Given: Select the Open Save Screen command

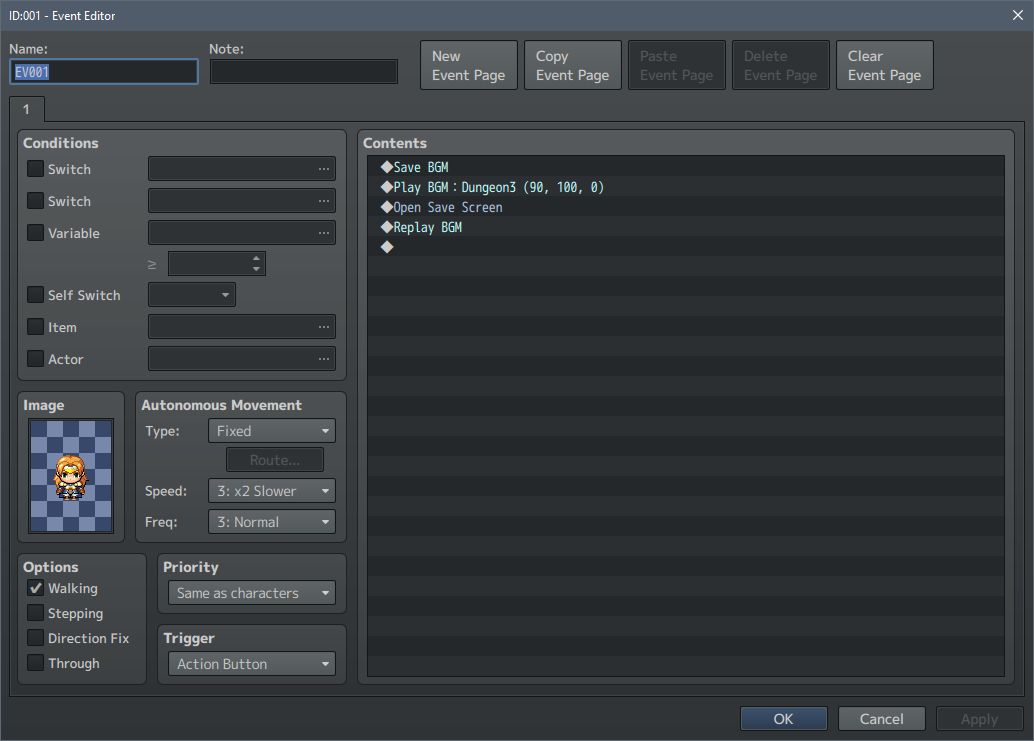Looking at the screenshot, I should [686, 207].
